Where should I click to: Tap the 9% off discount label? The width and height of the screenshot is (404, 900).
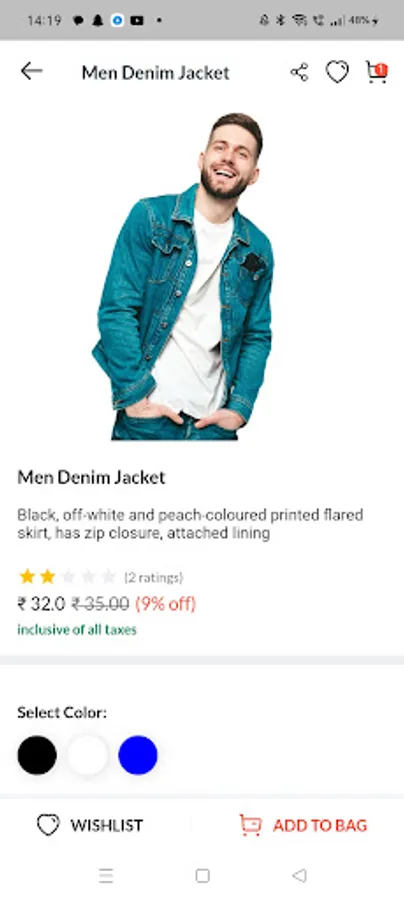point(166,604)
